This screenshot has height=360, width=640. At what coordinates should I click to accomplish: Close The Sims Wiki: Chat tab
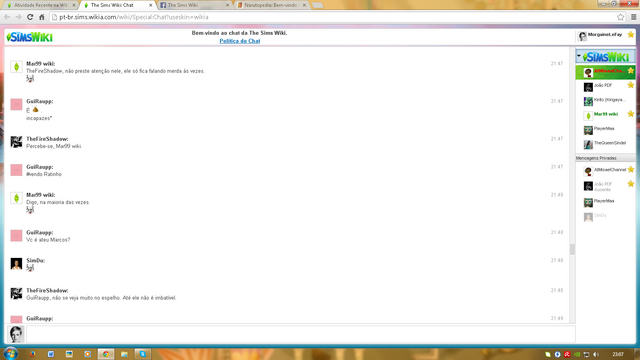click(x=151, y=5)
